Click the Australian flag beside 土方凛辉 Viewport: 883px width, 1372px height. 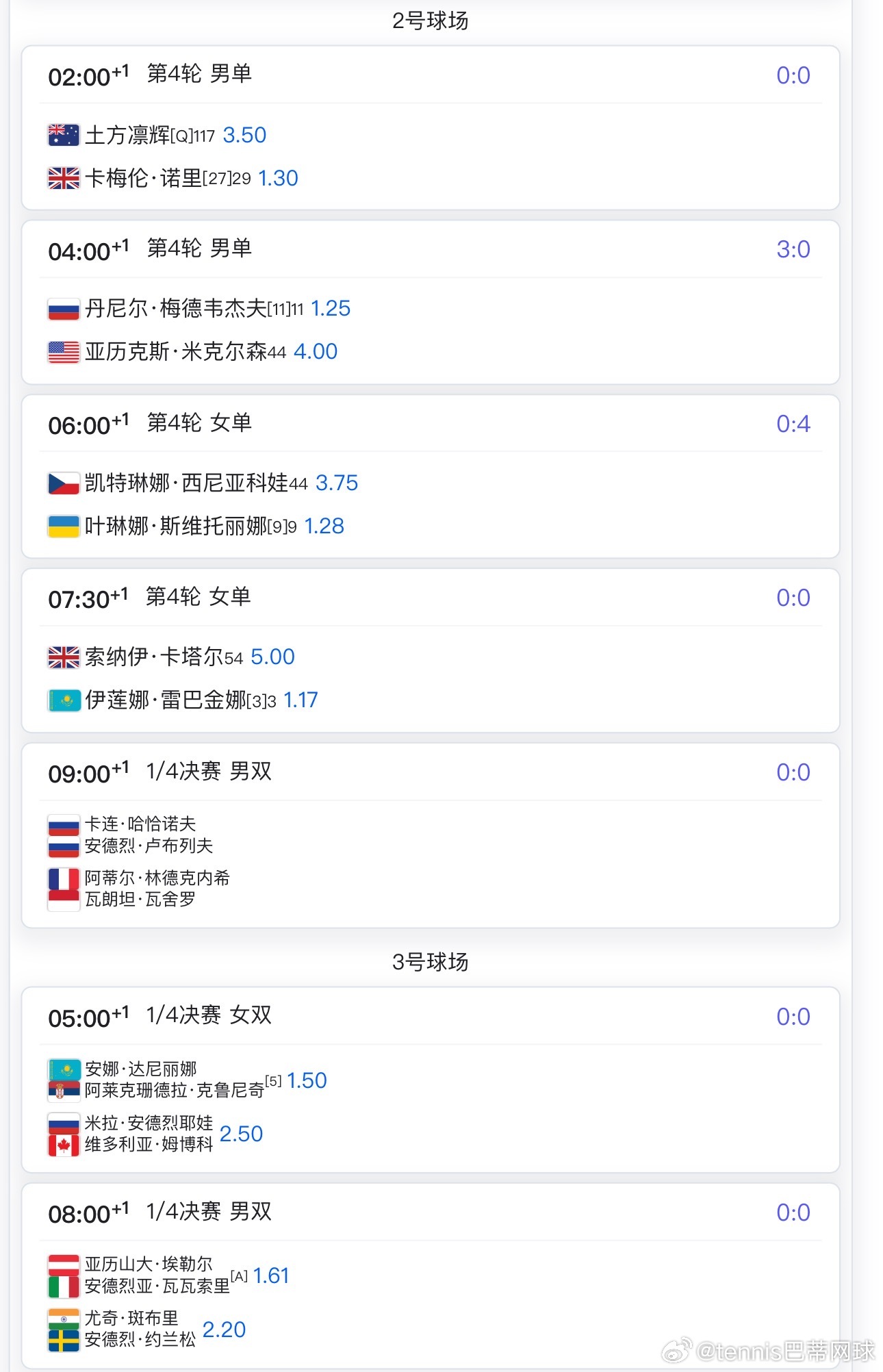64,136
